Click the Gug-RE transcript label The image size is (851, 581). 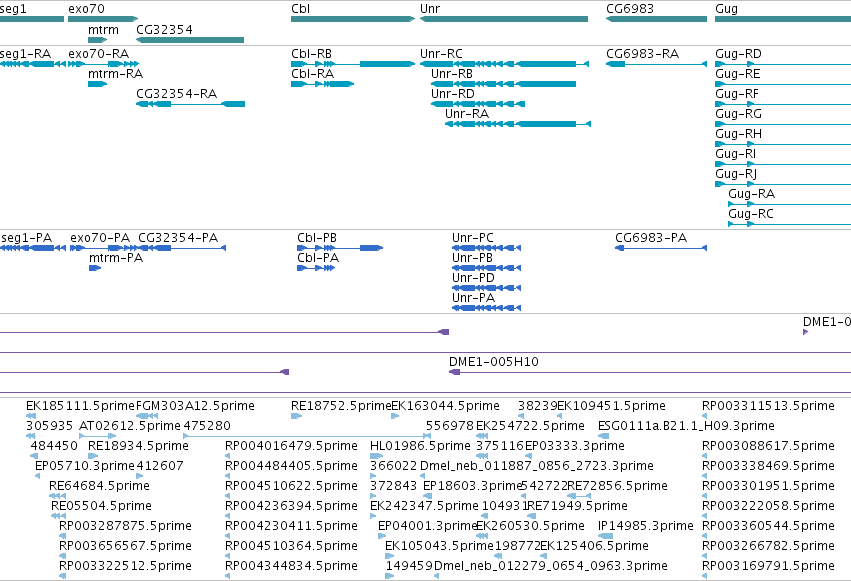point(738,74)
